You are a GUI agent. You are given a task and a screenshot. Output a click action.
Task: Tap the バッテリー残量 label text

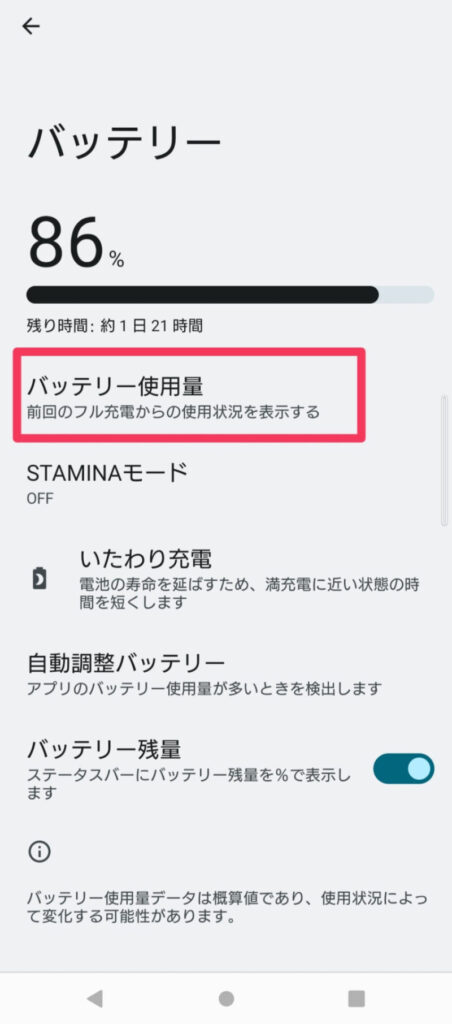104,750
